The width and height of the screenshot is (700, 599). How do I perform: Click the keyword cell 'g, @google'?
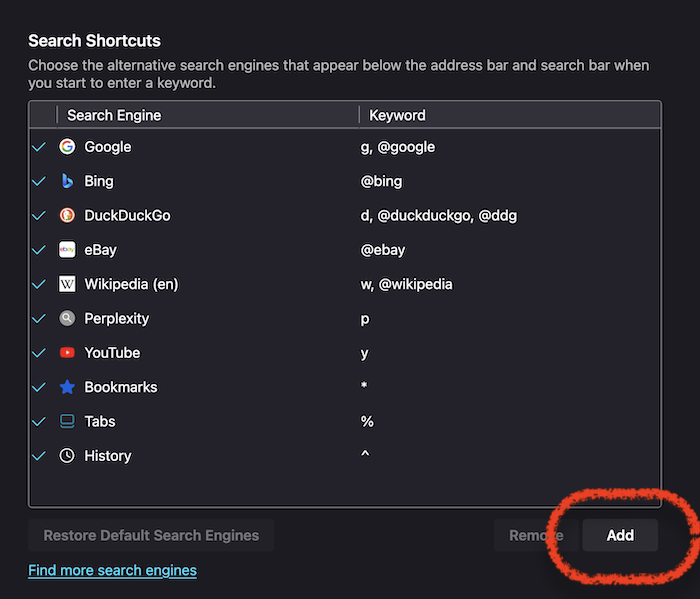(397, 147)
